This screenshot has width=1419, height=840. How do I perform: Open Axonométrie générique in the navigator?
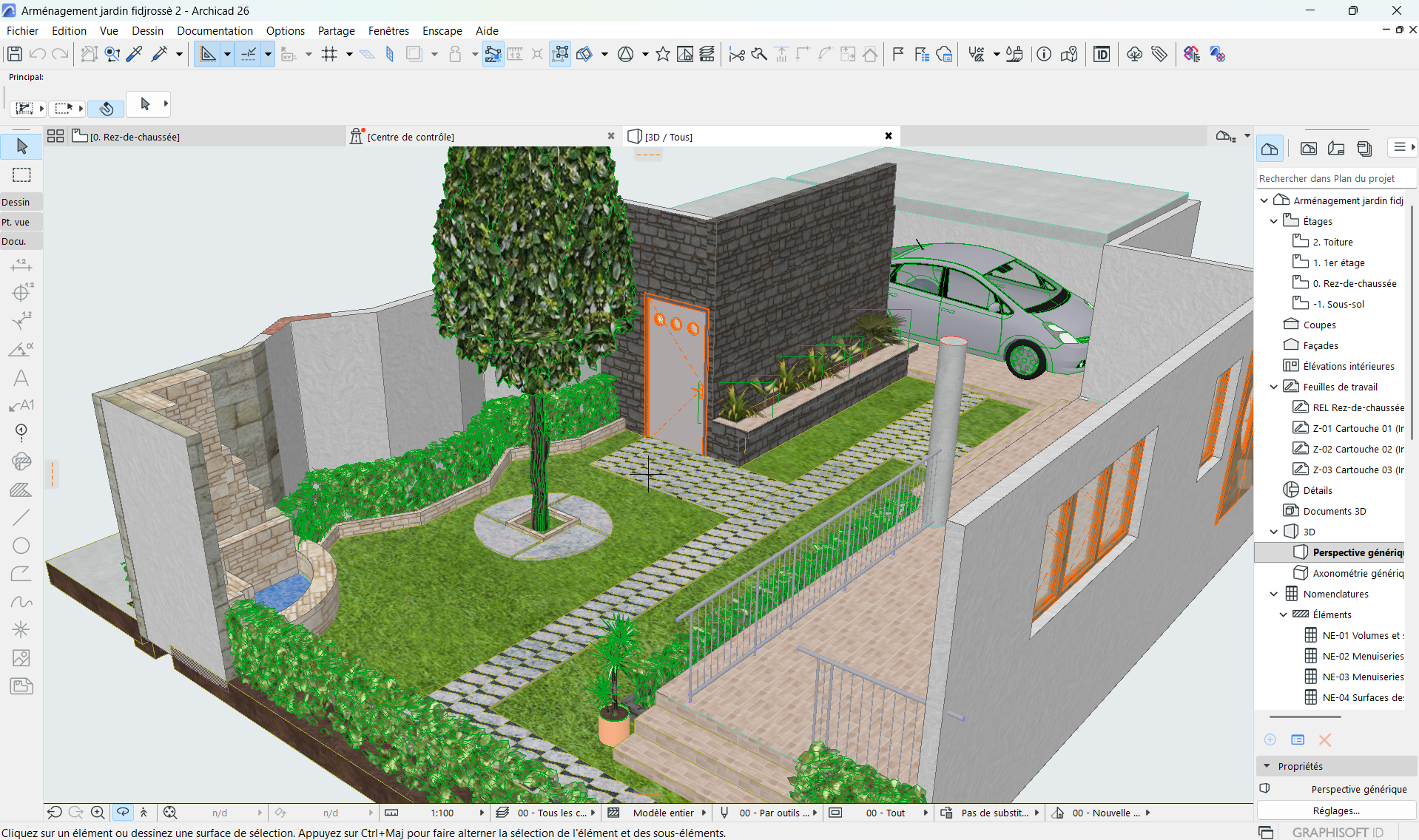[1357, 573]
